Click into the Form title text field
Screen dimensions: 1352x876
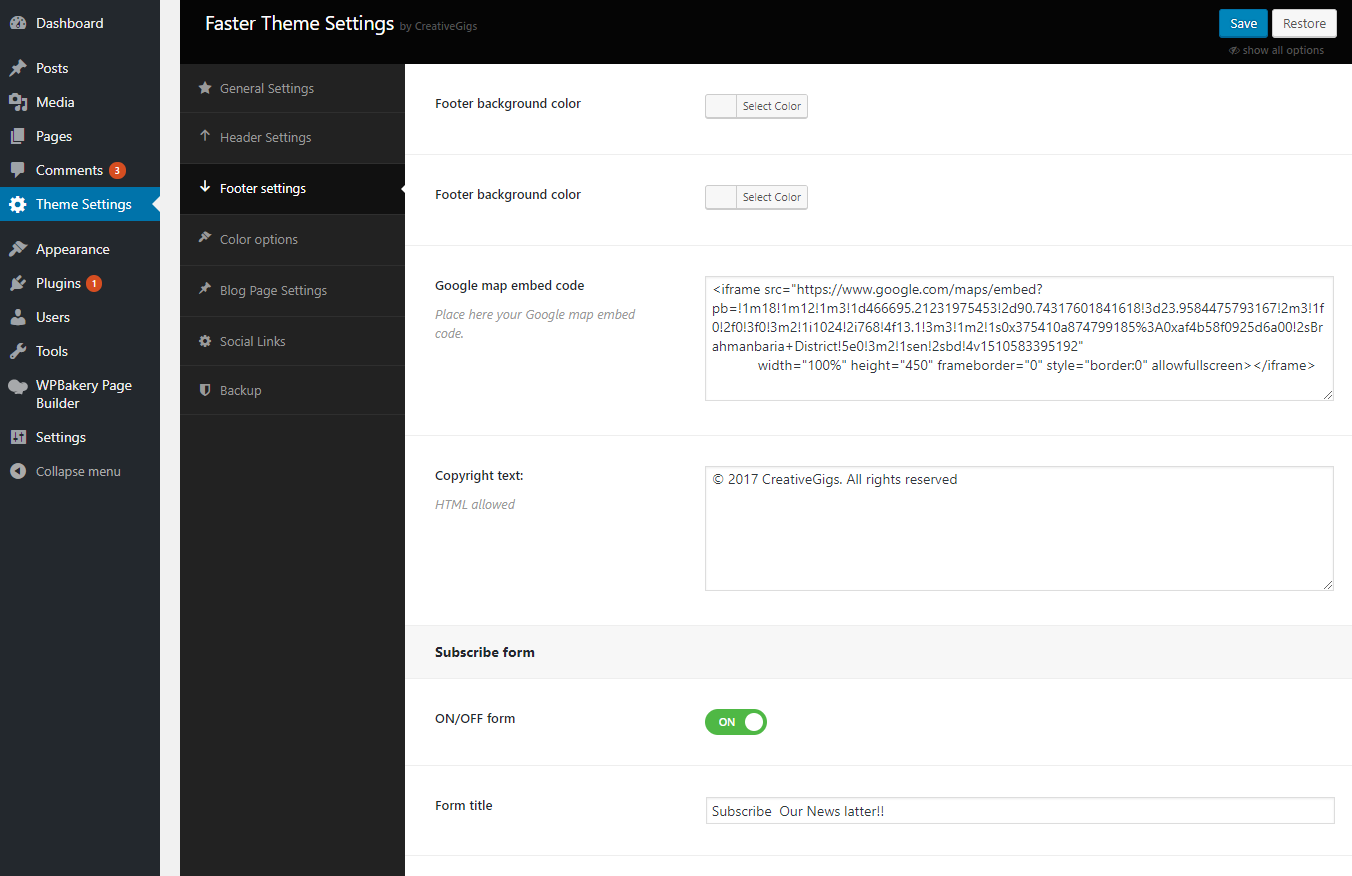pyautogui.click(x=1019, y=811)
